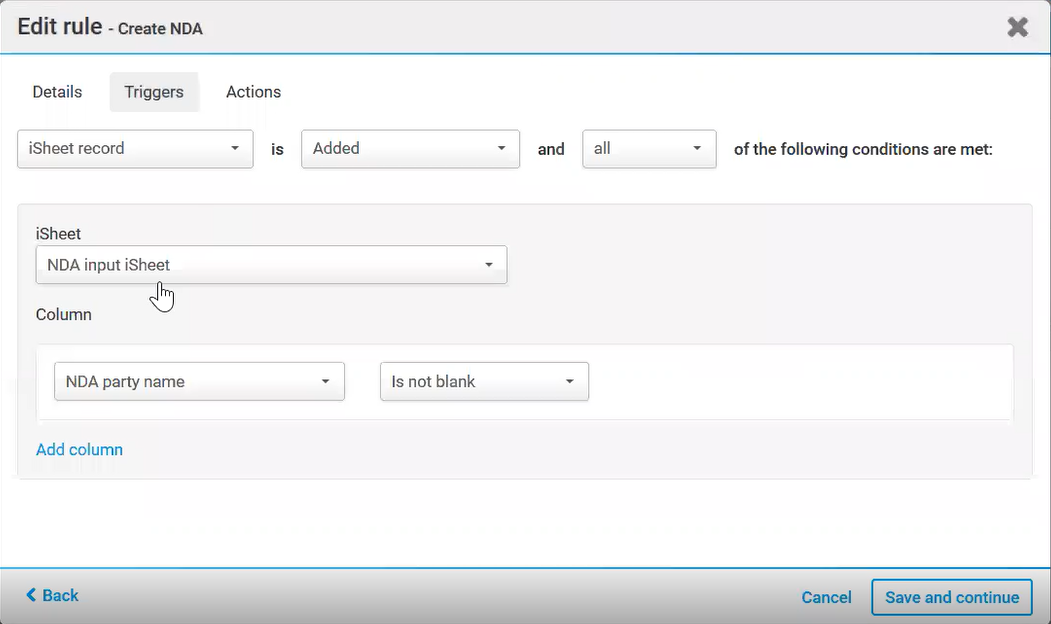Open the 'Is not blank' dropdown
Image resolution: width=1051 pixels, height=624 pixels.
[x=484, y=382]
